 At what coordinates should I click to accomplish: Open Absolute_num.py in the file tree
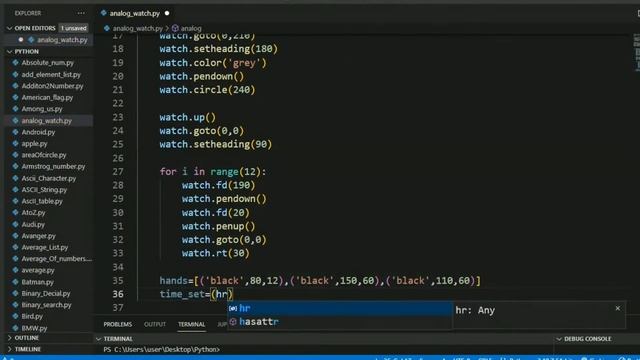(x=47, y=63)
